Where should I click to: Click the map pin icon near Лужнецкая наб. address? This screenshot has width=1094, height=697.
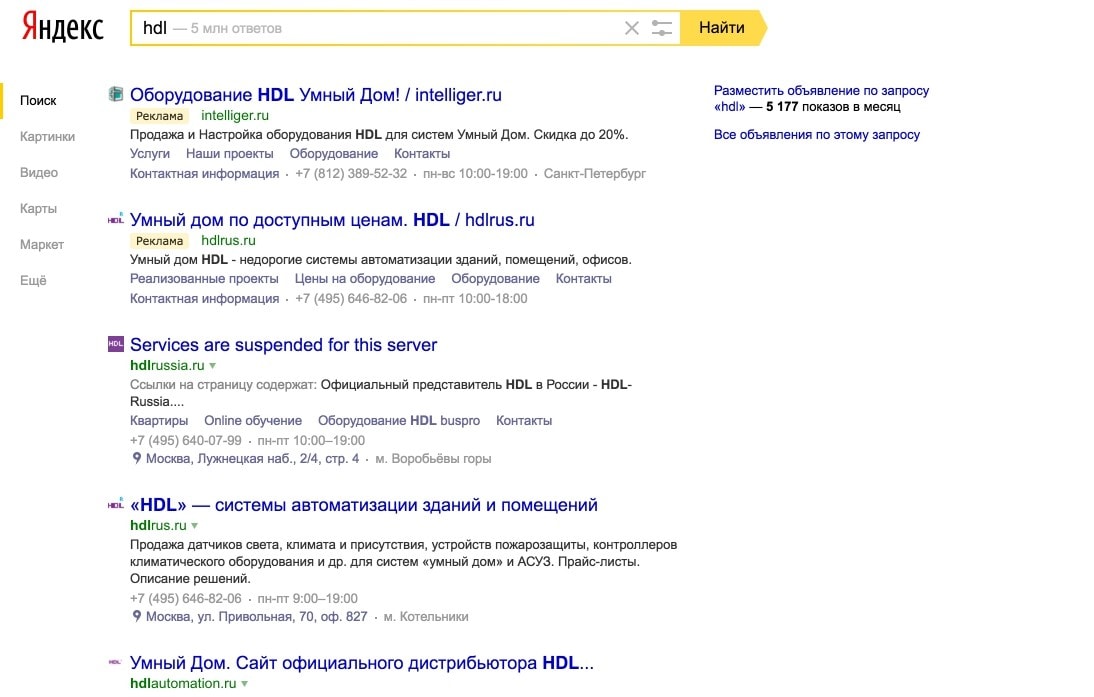(137, 458)
